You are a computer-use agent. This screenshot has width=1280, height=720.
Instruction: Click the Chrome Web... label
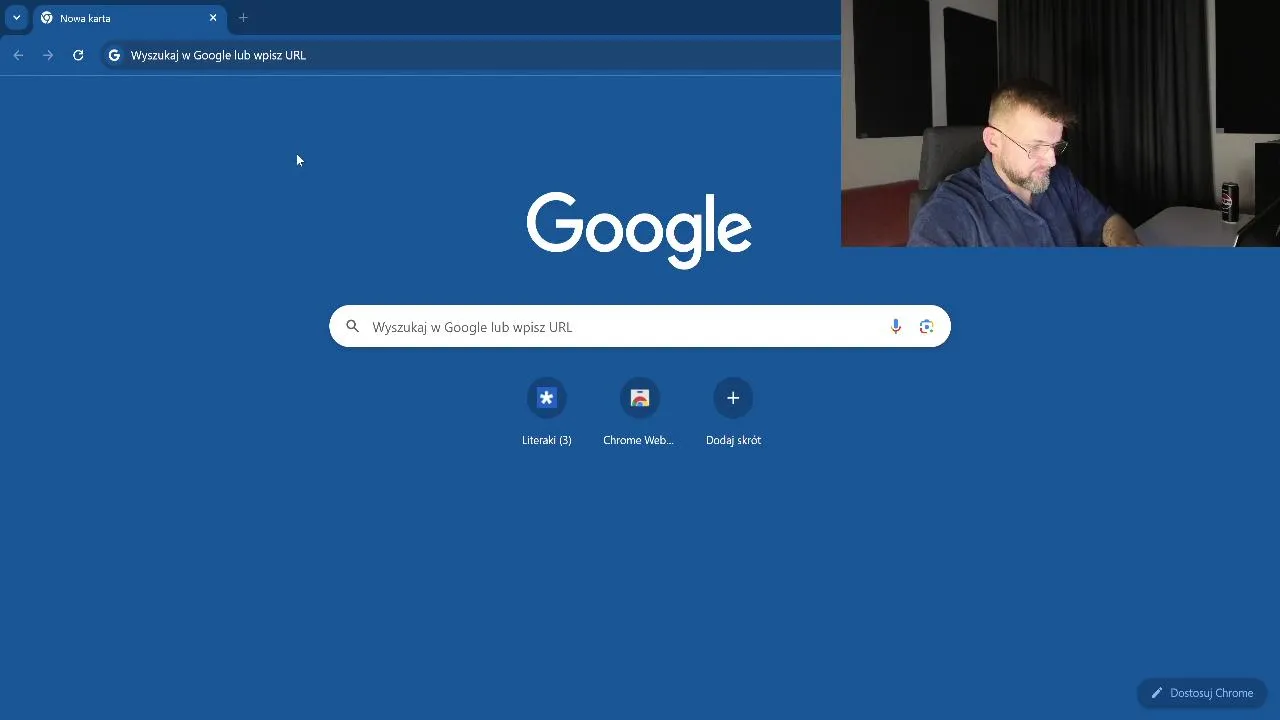(639, 440)
